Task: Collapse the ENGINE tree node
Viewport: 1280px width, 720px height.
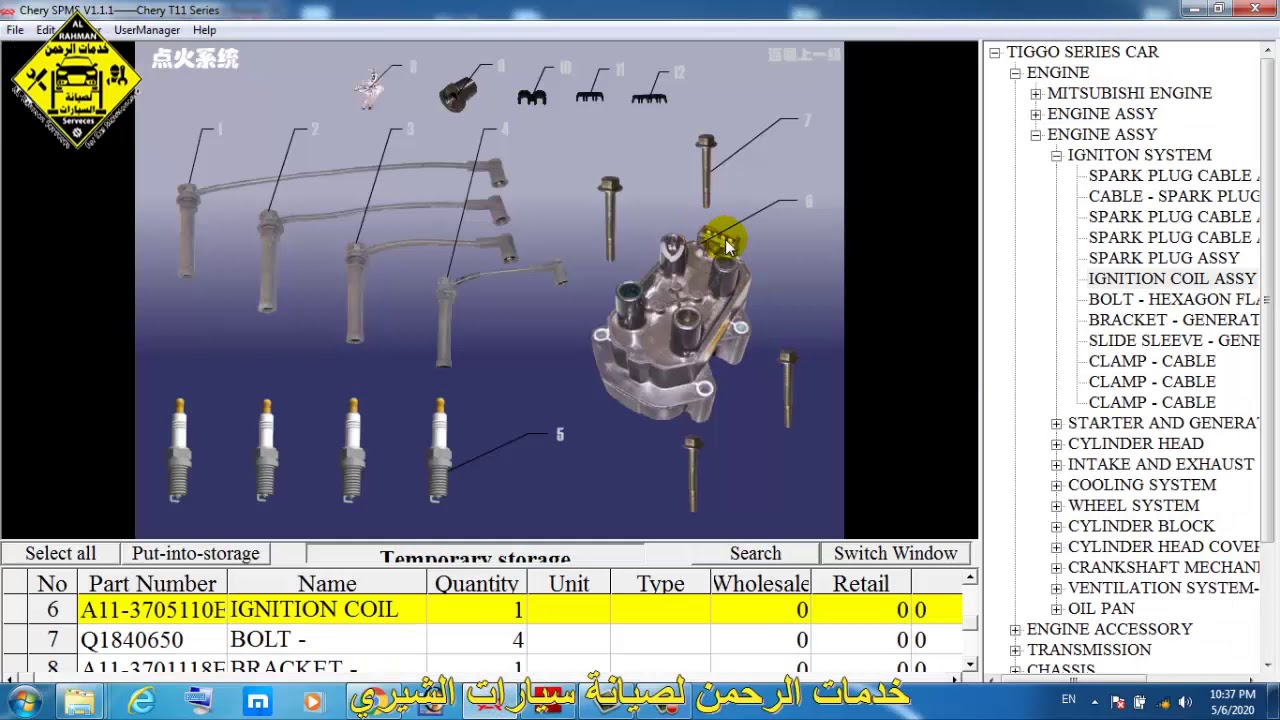Action: tap(1015, 73)
